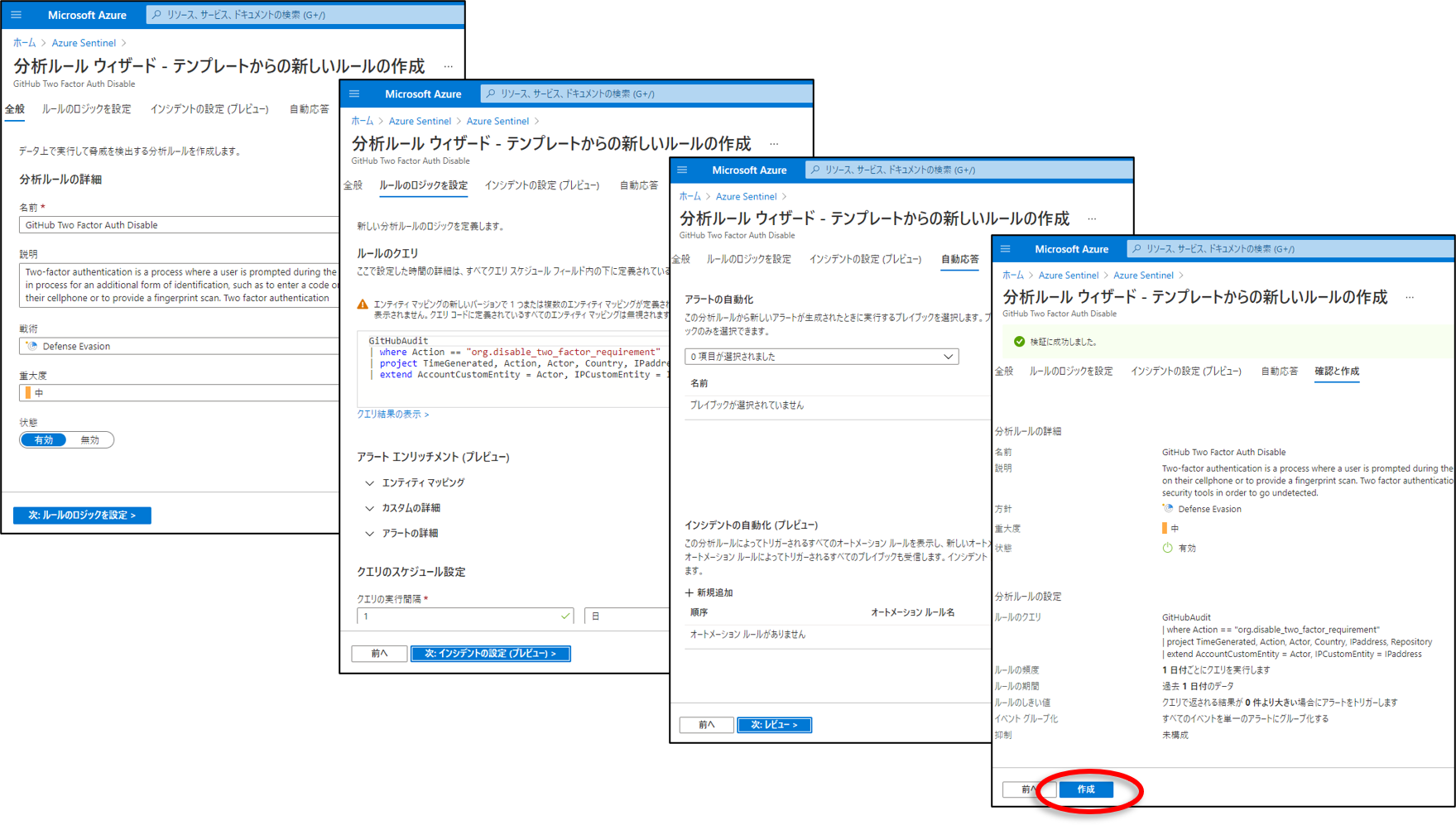Click the クエリの実行間隔 field showing 1
The height and width of the screenshot is (825, 1456).
465,616
